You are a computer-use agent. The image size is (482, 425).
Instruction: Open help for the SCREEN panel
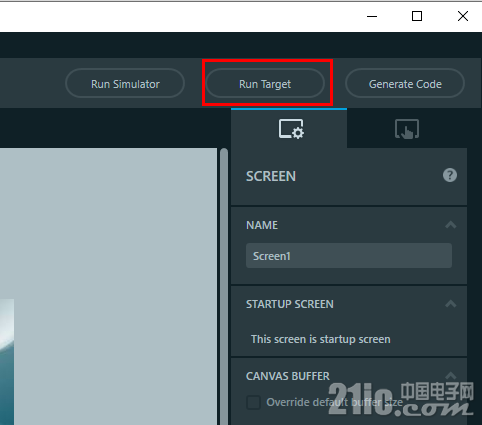(450, 175)
